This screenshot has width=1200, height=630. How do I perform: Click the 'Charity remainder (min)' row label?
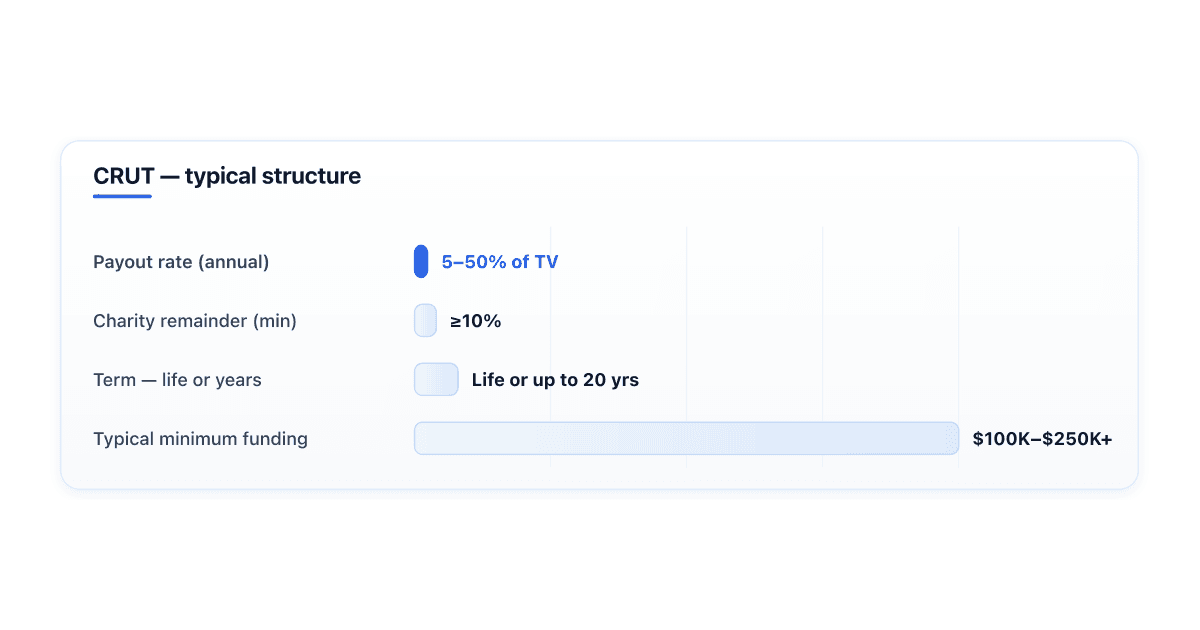195,321
